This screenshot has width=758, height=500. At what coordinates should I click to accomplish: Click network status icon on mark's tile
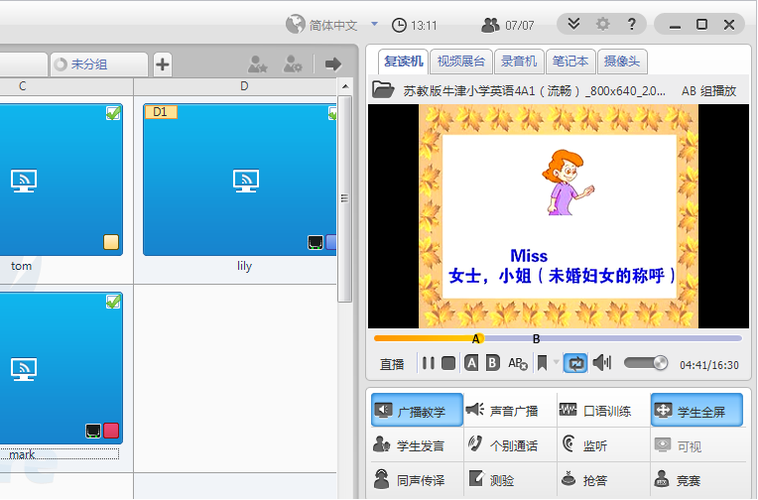click(x=93, y=430)
